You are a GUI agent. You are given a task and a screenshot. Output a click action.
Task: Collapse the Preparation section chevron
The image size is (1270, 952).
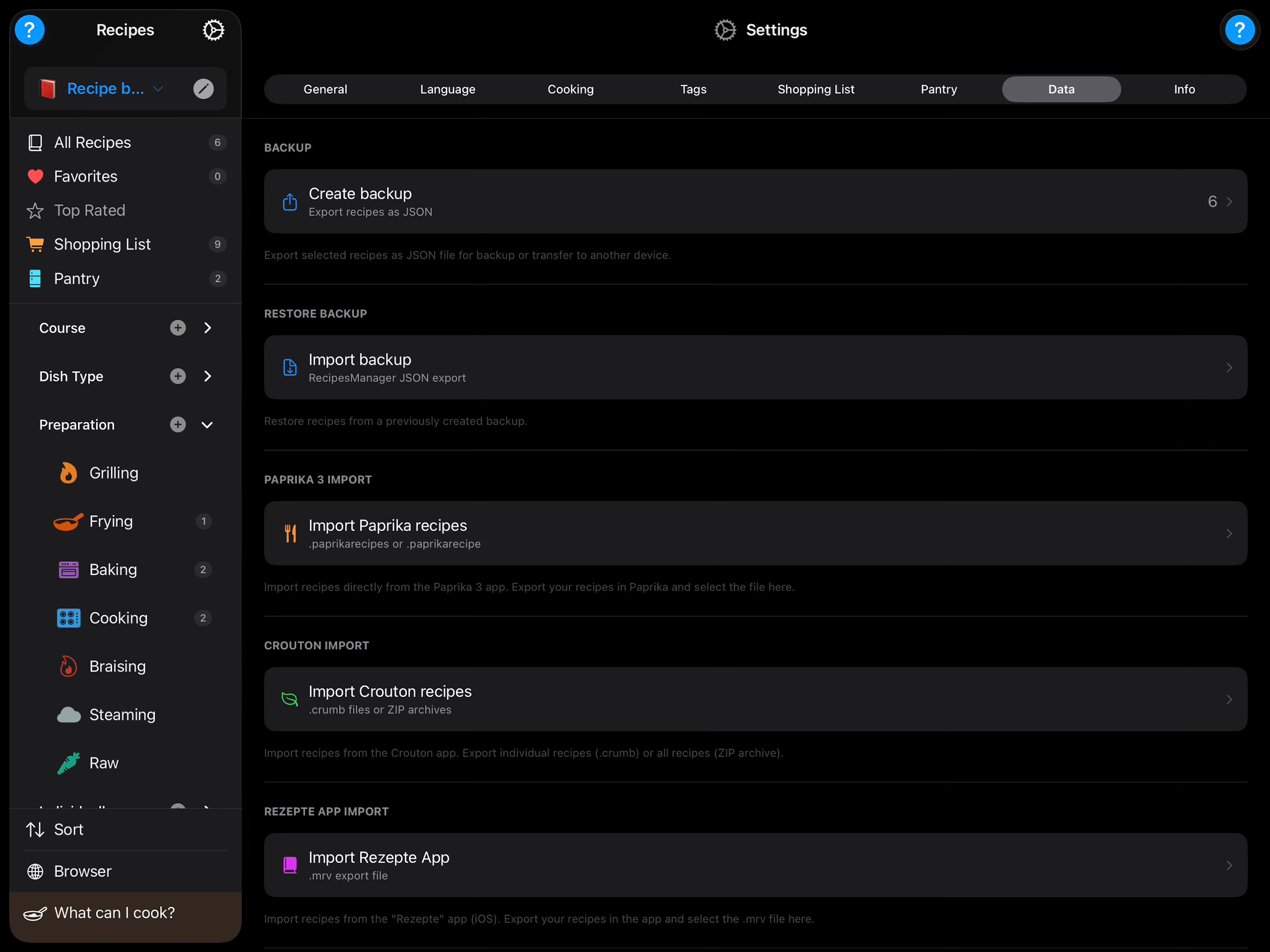coord(207,425)
